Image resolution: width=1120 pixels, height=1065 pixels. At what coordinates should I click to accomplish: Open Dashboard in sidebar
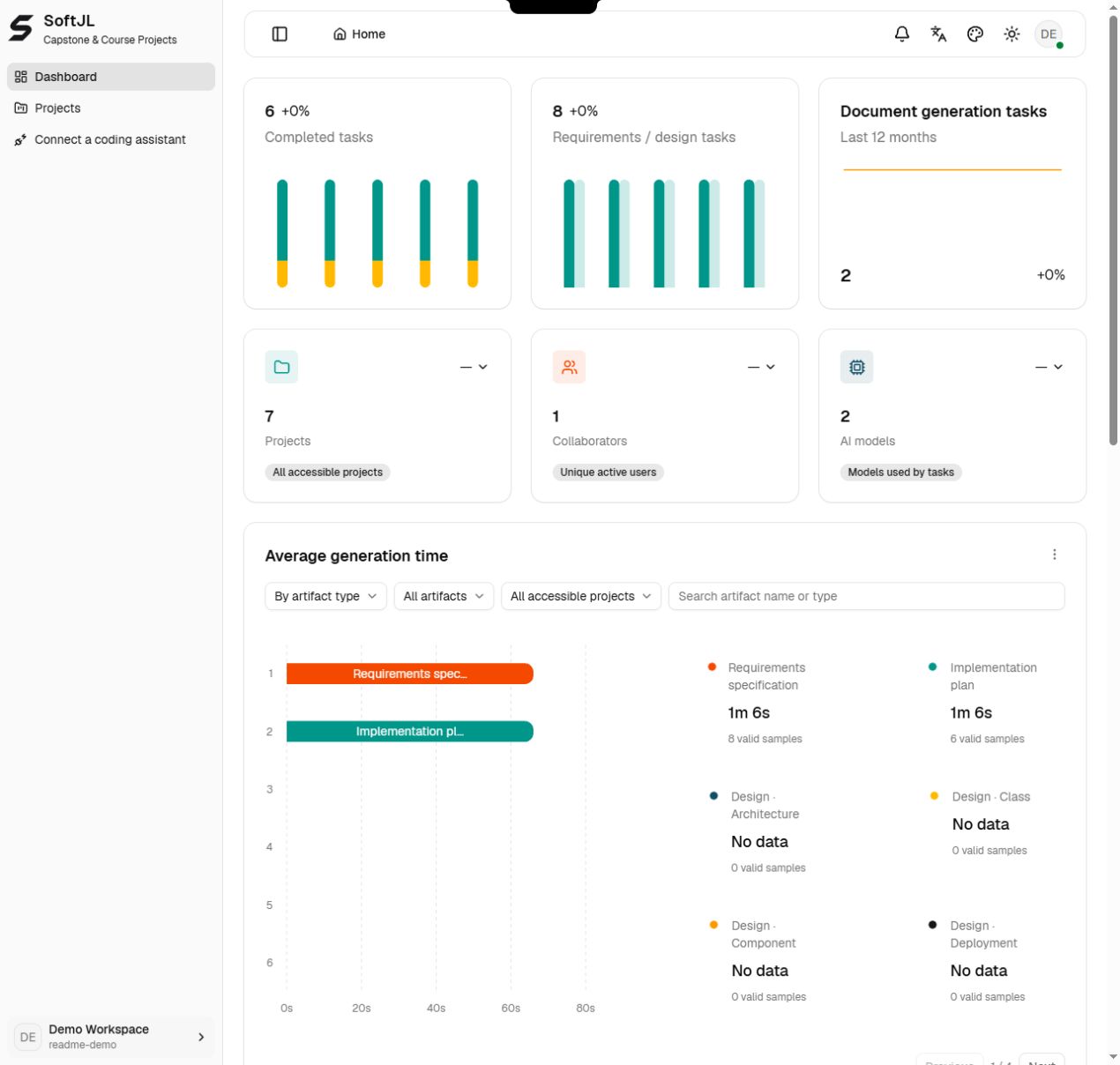111,77
